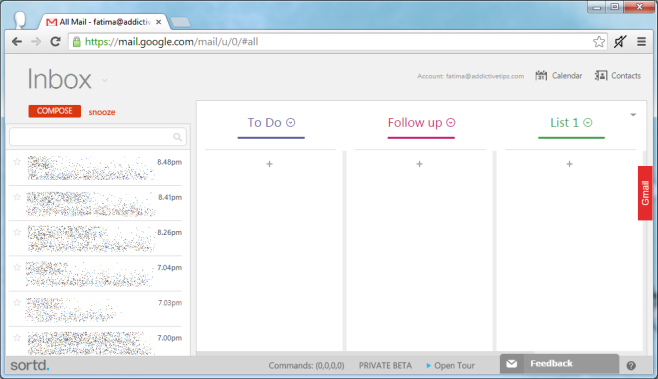Image resolution: width=658 pixels, height=379 pixels.
Task: Open the Feedback envelope button
Action: pos(559,364)
